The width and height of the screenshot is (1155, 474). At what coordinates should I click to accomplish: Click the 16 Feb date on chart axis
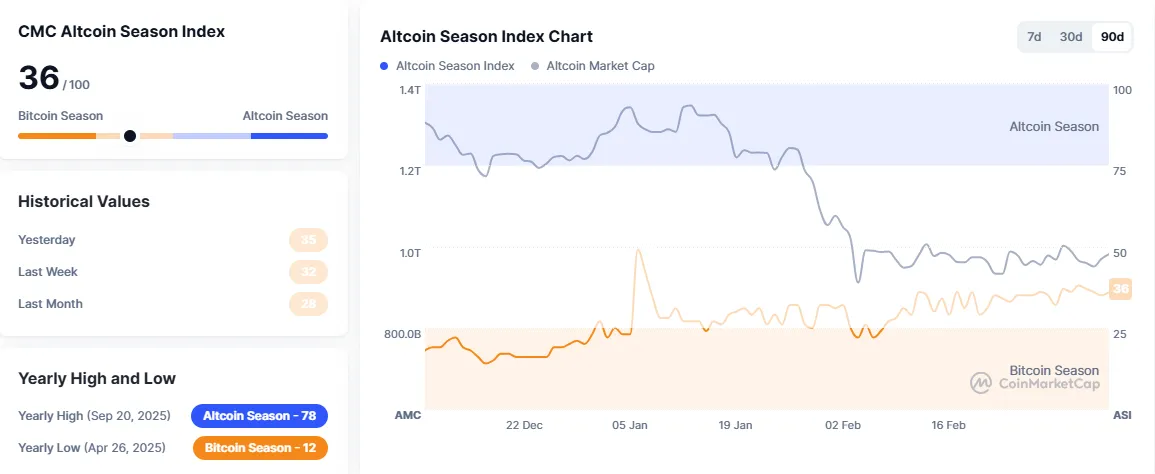tap(948, 425)
